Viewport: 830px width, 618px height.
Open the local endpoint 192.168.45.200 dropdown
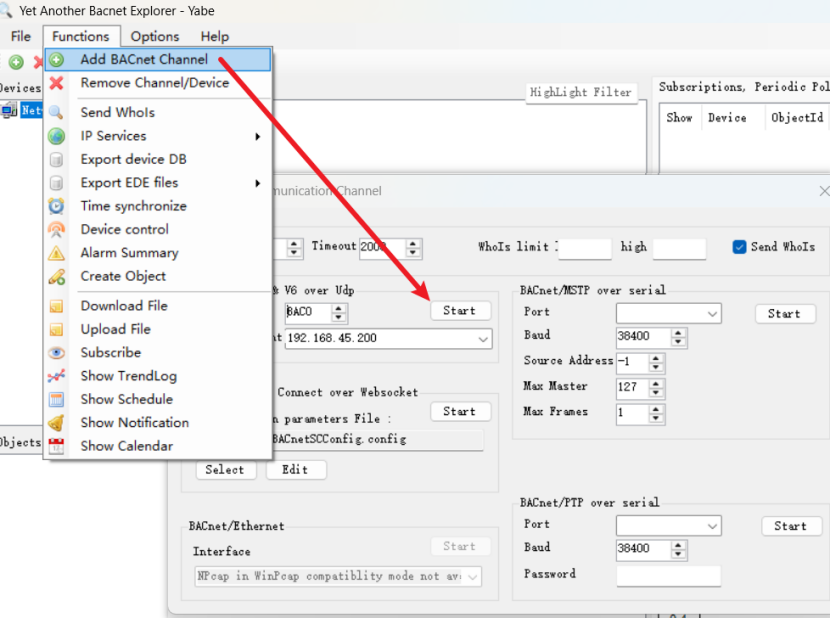click(x=483, y=339)
